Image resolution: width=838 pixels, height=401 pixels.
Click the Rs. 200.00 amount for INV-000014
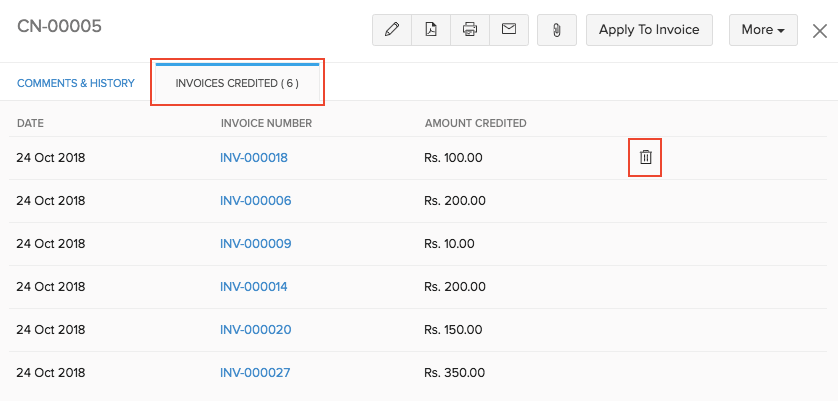point(455,287)
